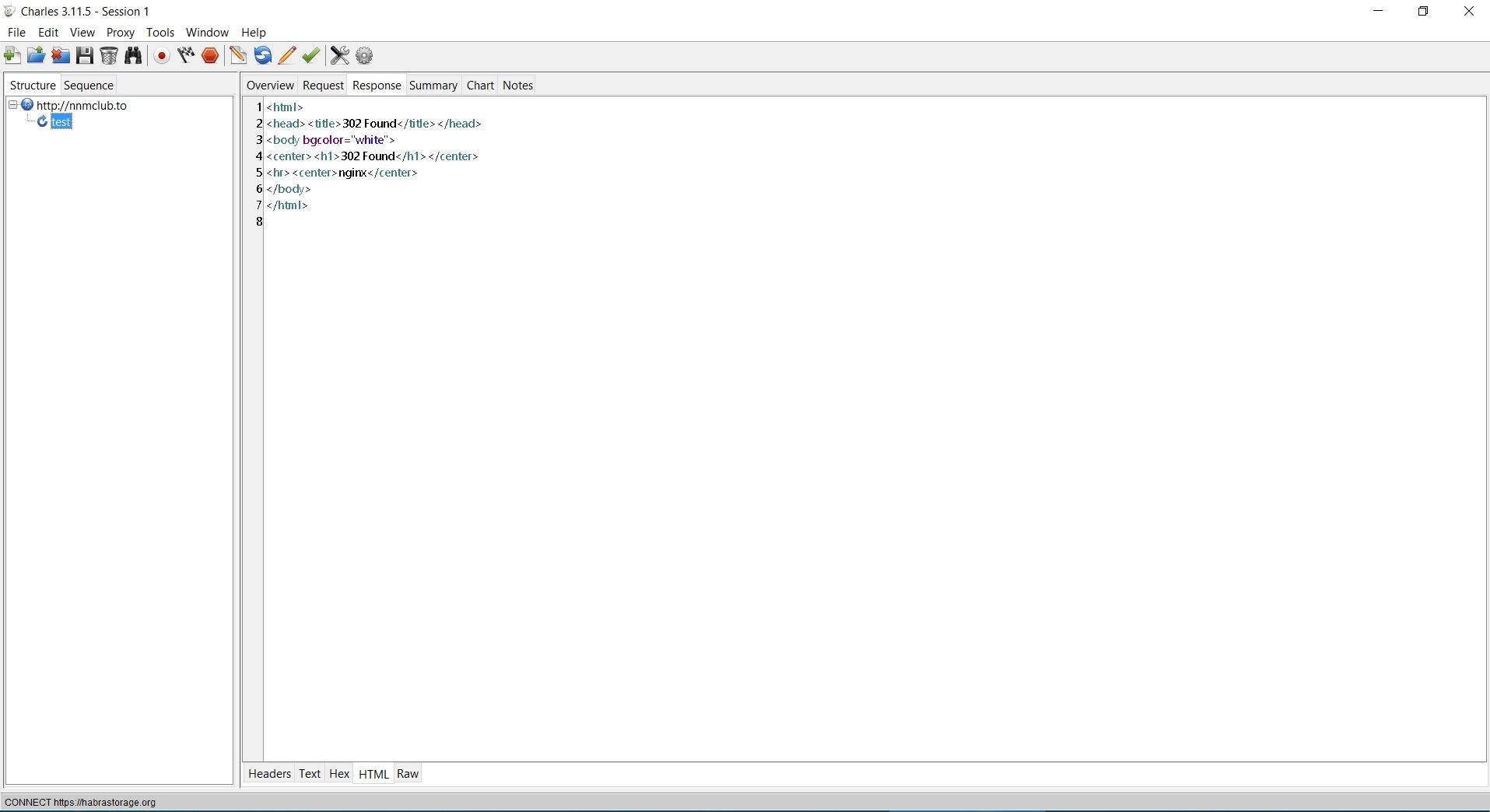This screenshot has width=1490, height=812.
Task: Click the reload icon beside the test item
Action: 43,121
